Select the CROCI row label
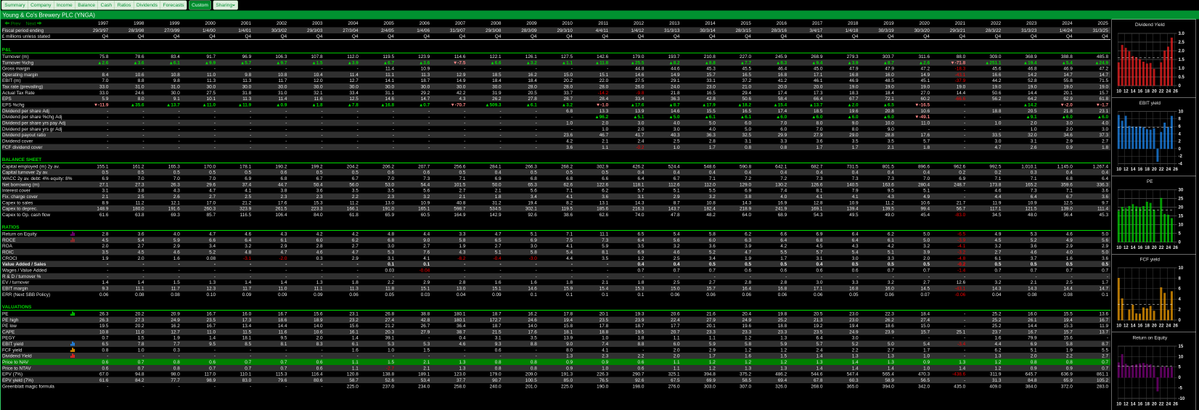 pos(9,258)
